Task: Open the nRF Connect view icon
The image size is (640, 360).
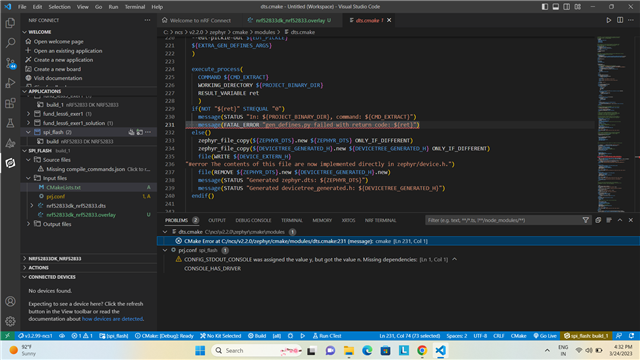Action: pos(10,163)
